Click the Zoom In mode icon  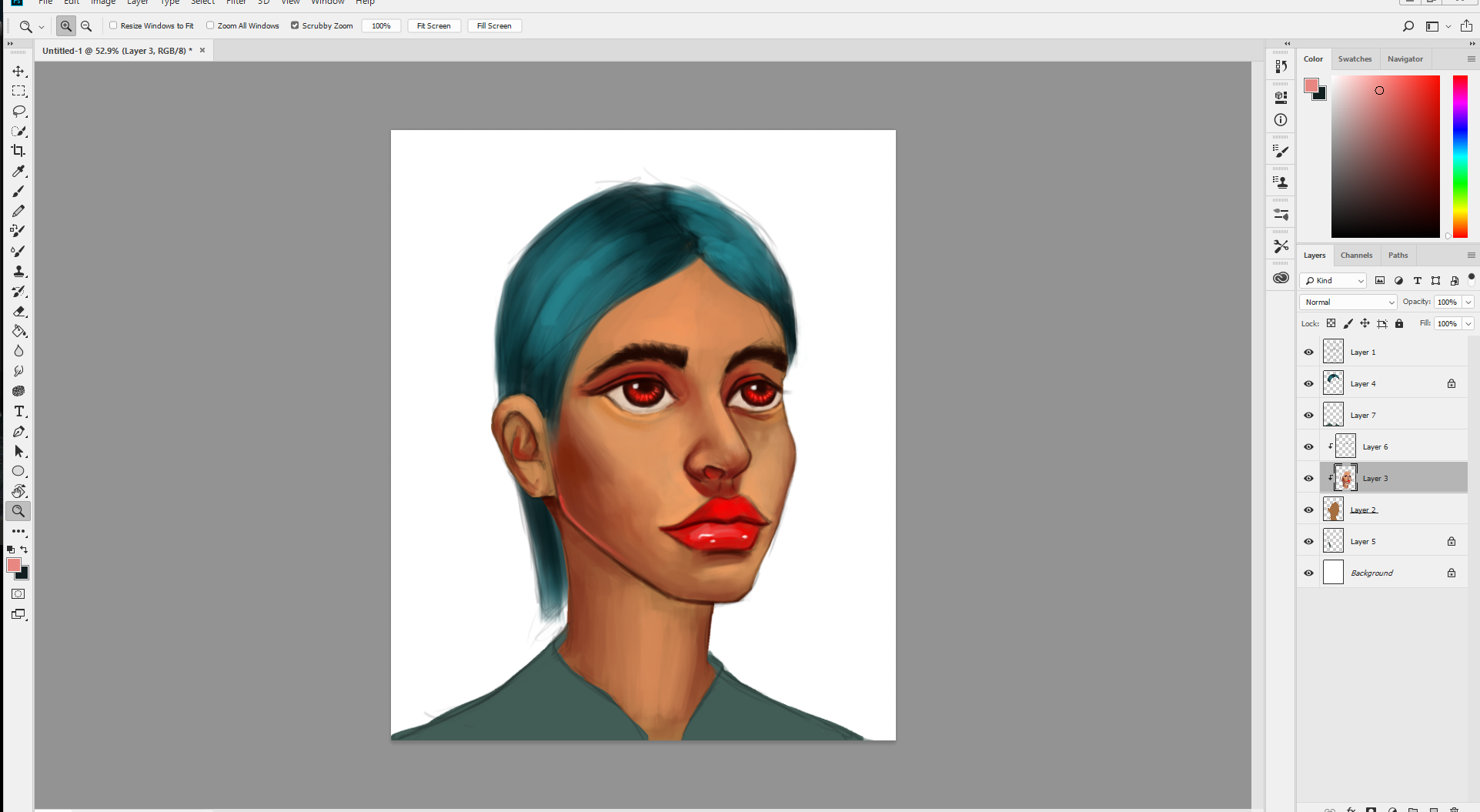click(x=66, y=26)
